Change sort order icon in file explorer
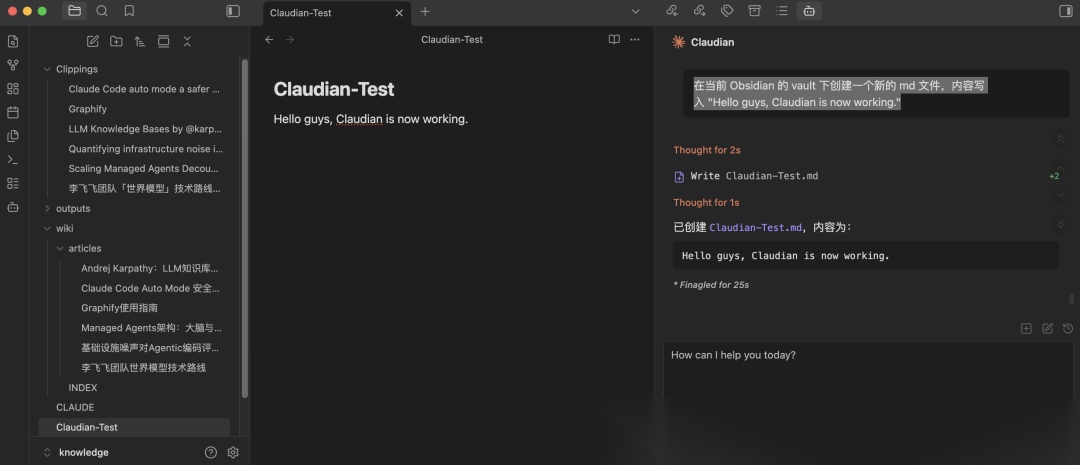 140,41
